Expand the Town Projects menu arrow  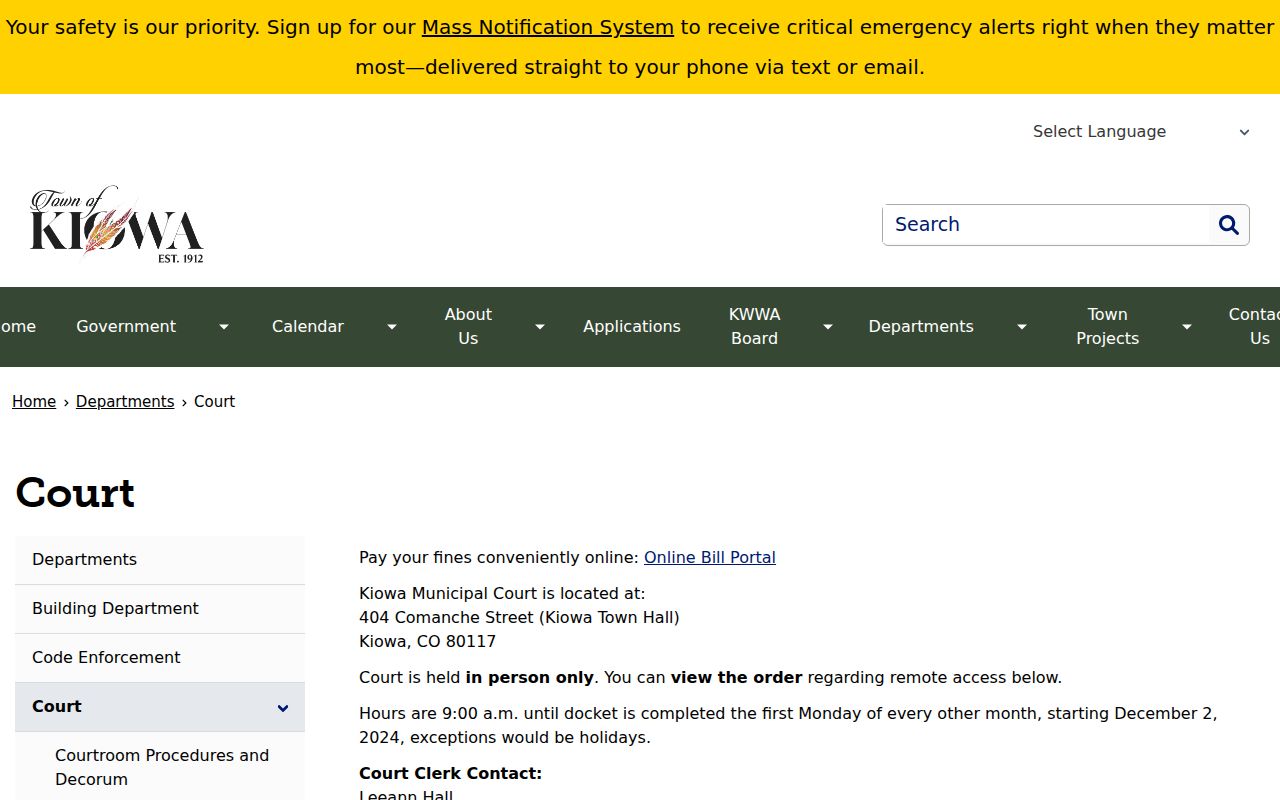click(1187, 327)
